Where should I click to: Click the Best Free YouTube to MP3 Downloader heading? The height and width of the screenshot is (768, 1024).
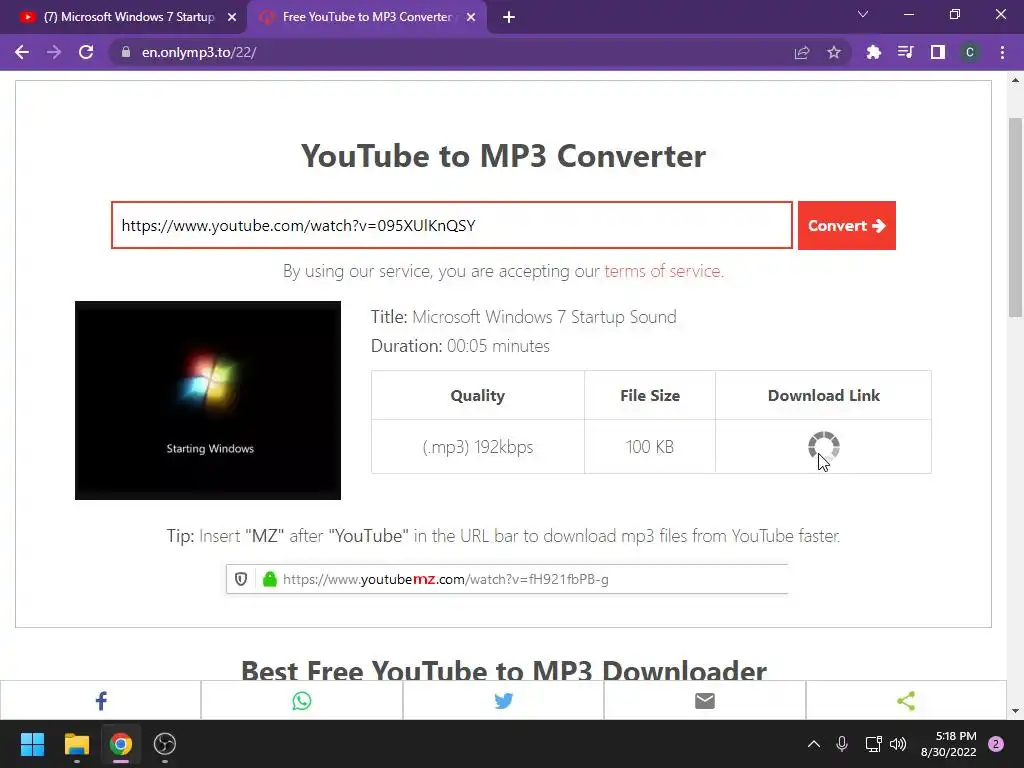tap(504, 670)
